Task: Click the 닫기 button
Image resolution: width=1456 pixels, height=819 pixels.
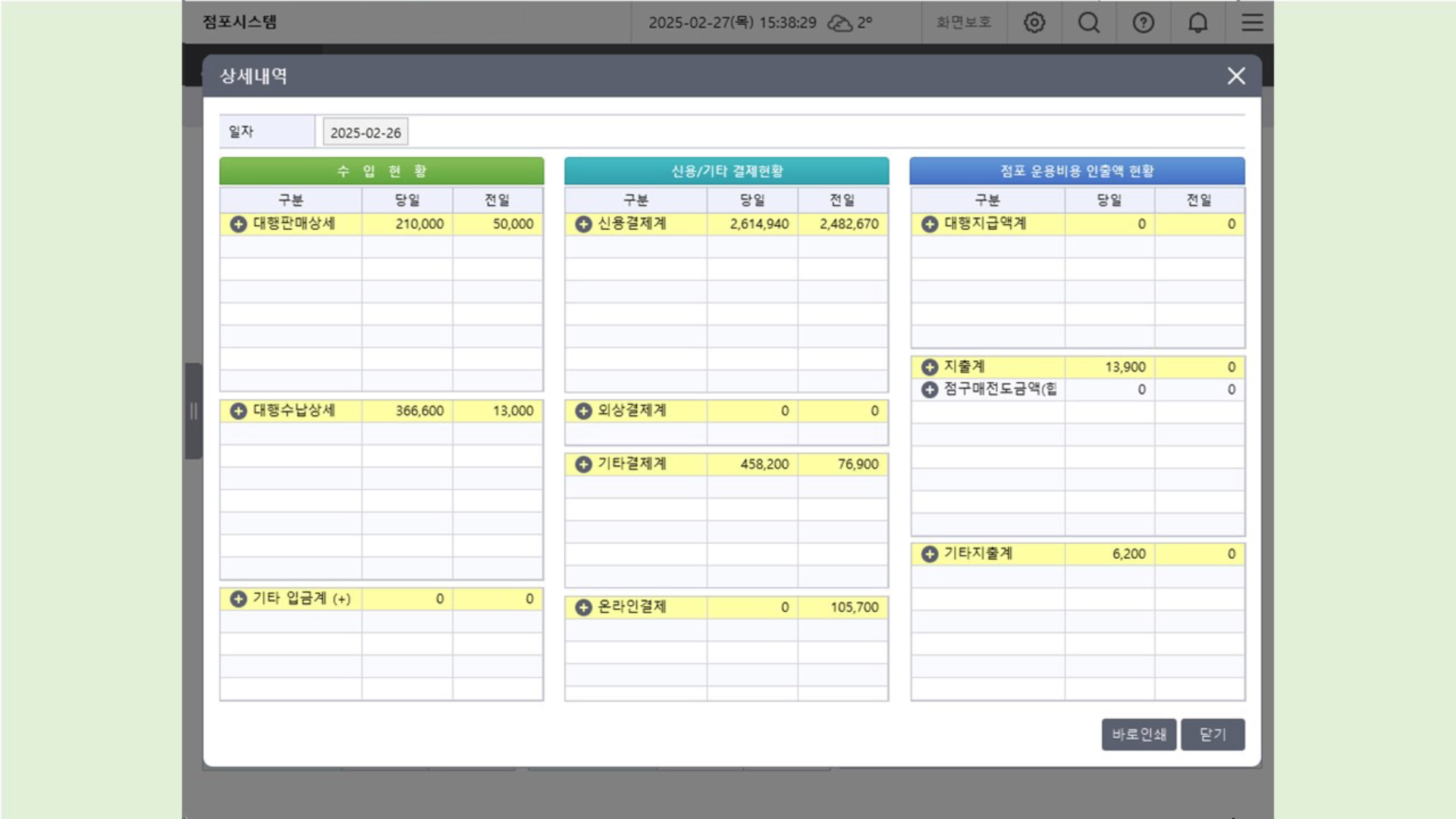Action: (1212, 734)
